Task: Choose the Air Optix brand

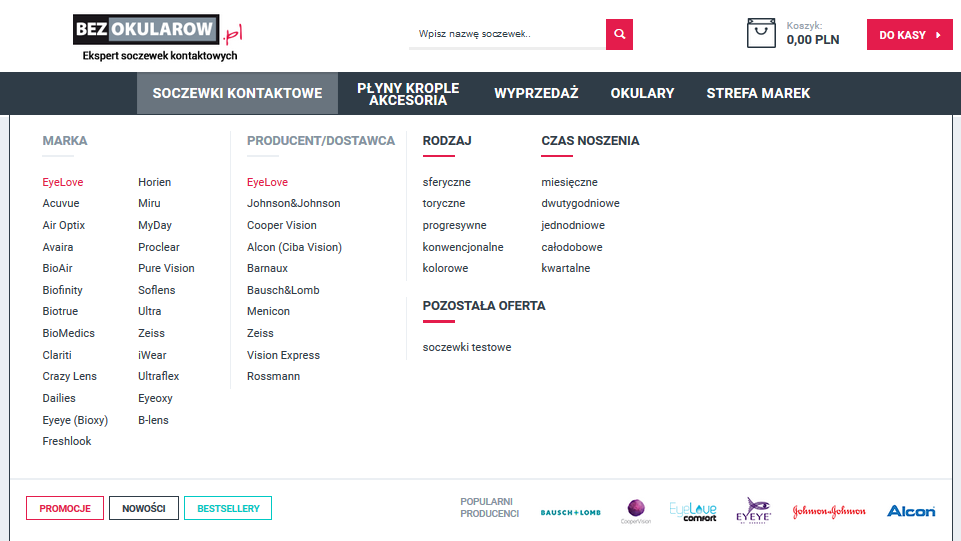Action: click(64, 225)
